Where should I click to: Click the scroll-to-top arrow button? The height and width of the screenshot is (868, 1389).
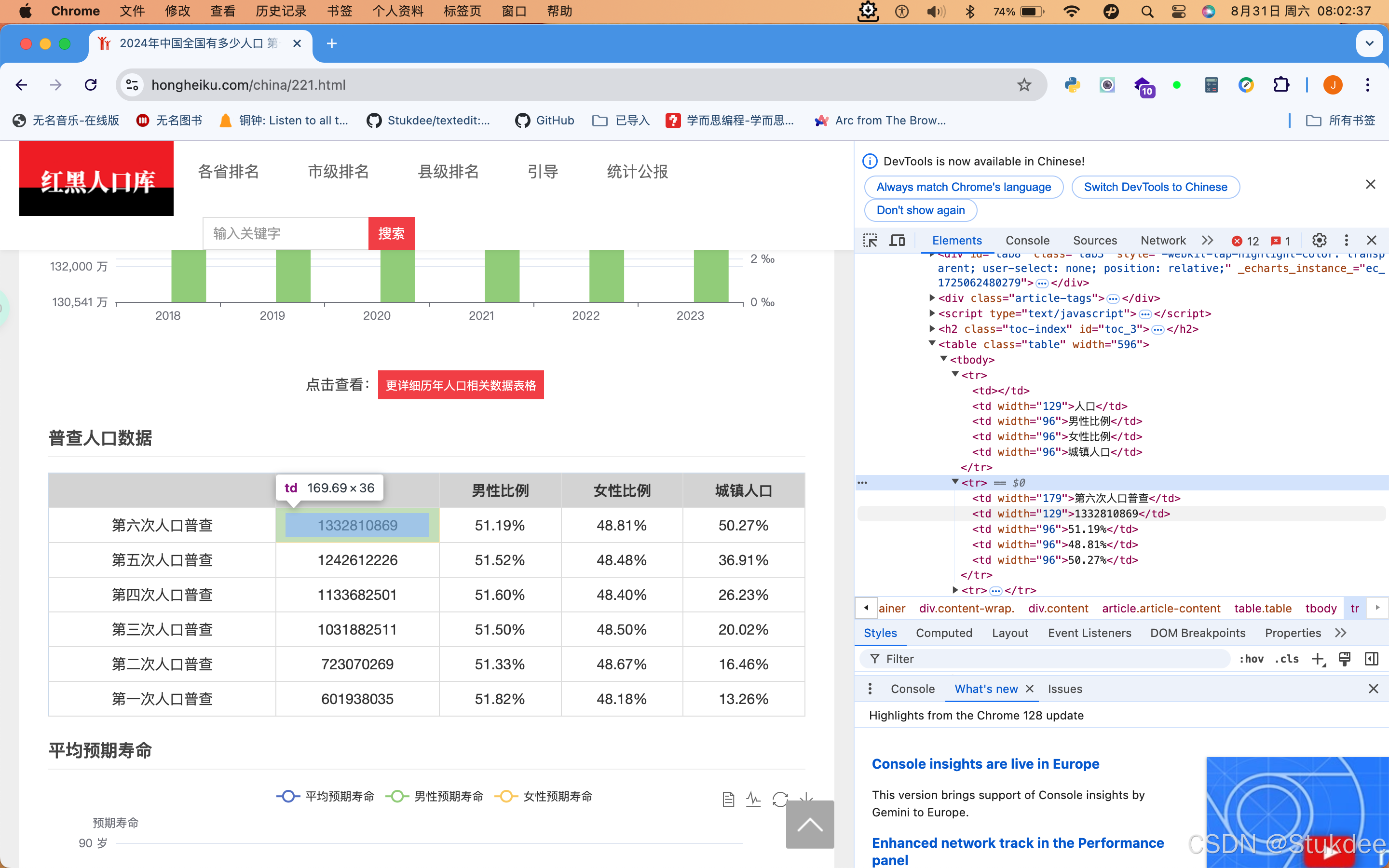point(809,825)
